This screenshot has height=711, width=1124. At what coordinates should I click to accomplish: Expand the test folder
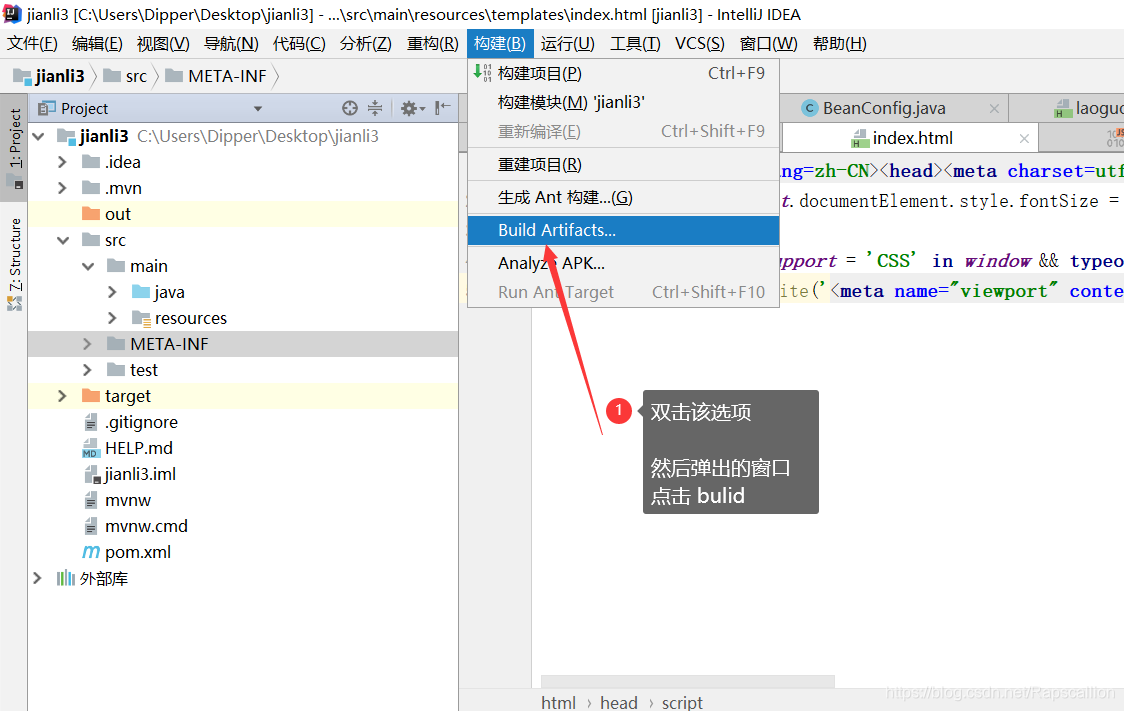click(87, 370)
